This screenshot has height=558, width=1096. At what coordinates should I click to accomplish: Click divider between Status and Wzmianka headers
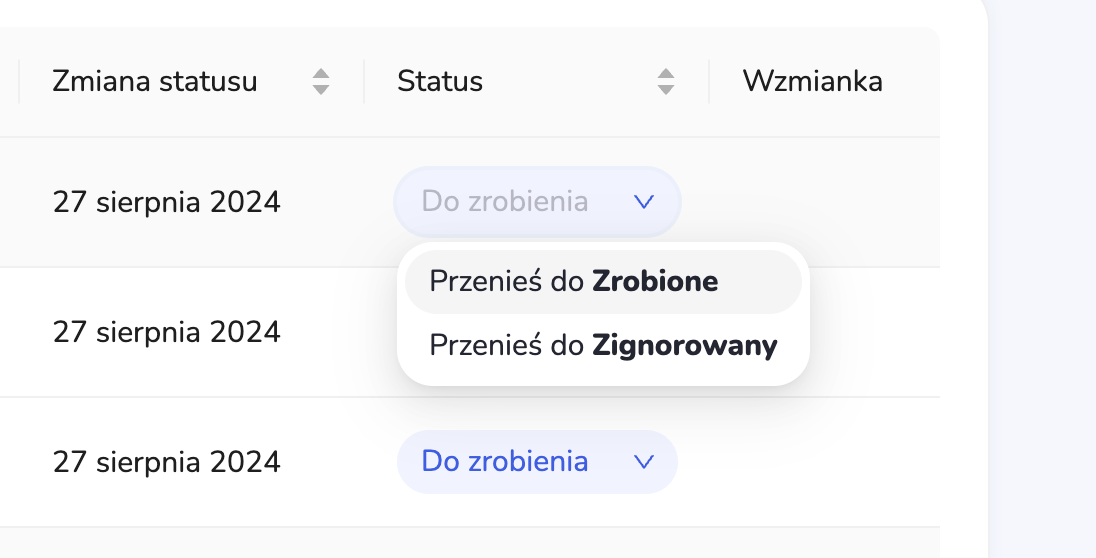[x=709, y=81]
